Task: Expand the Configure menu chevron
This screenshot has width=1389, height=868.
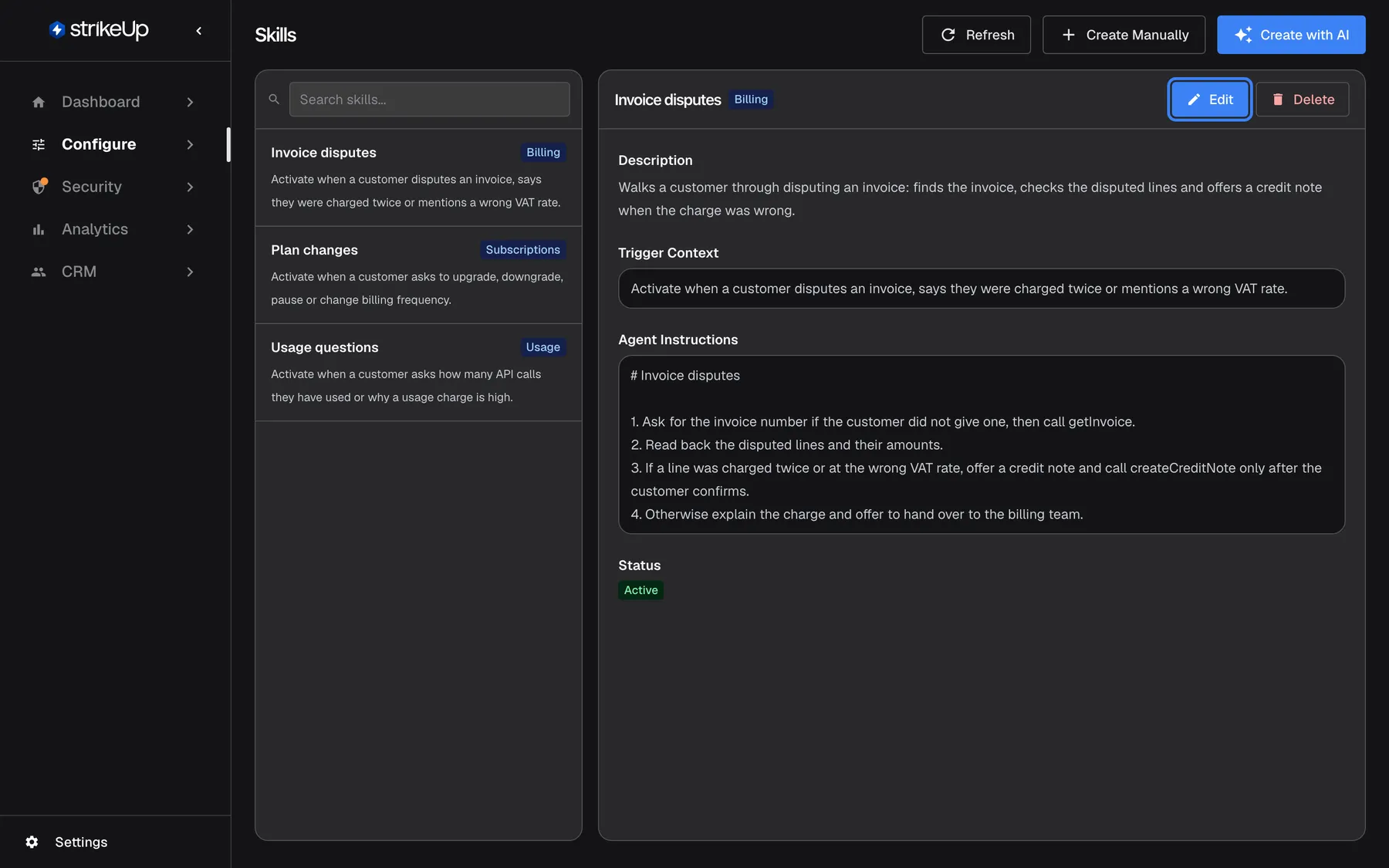Action: 190,144
